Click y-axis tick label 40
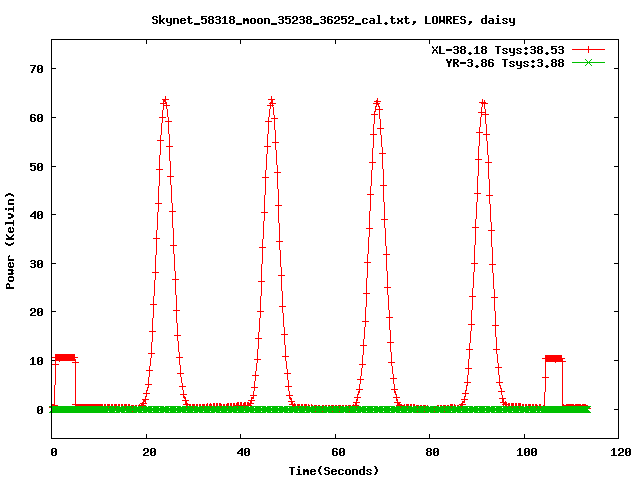The width and height of the screenshot is (640, 480). pos(36,215)
